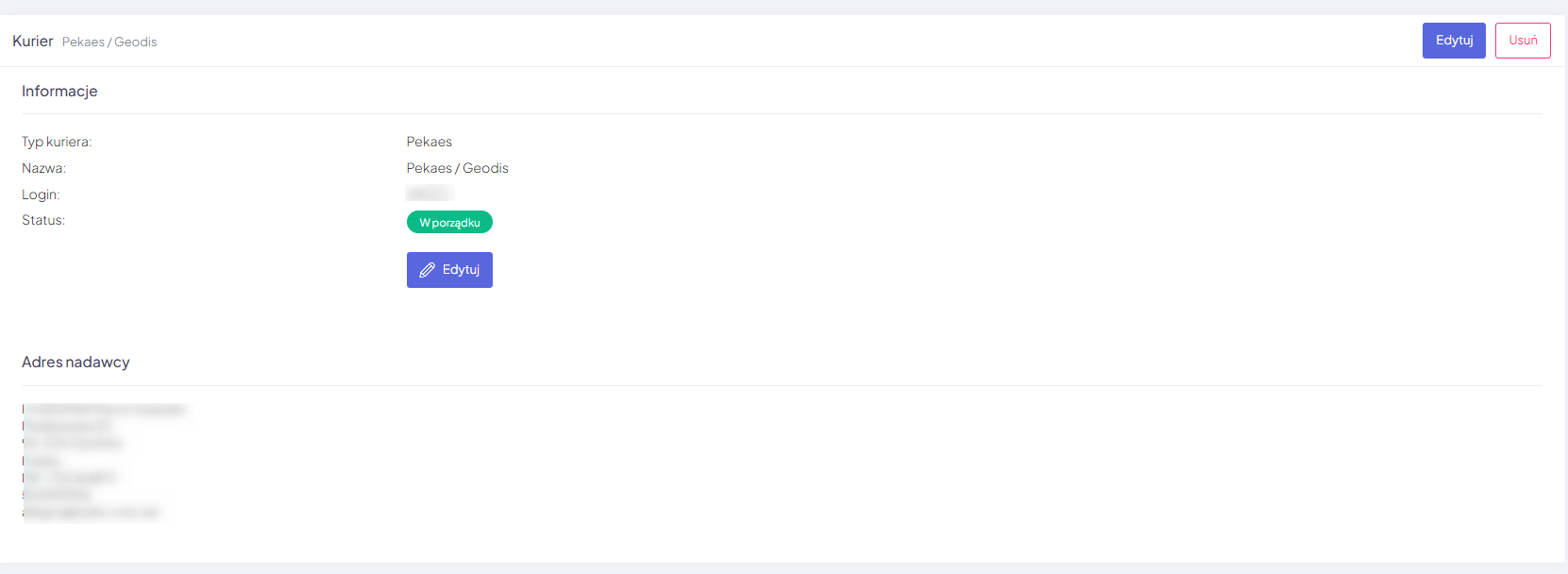Select the 'Pekaes / Geodis' name value

pos(458,168)
